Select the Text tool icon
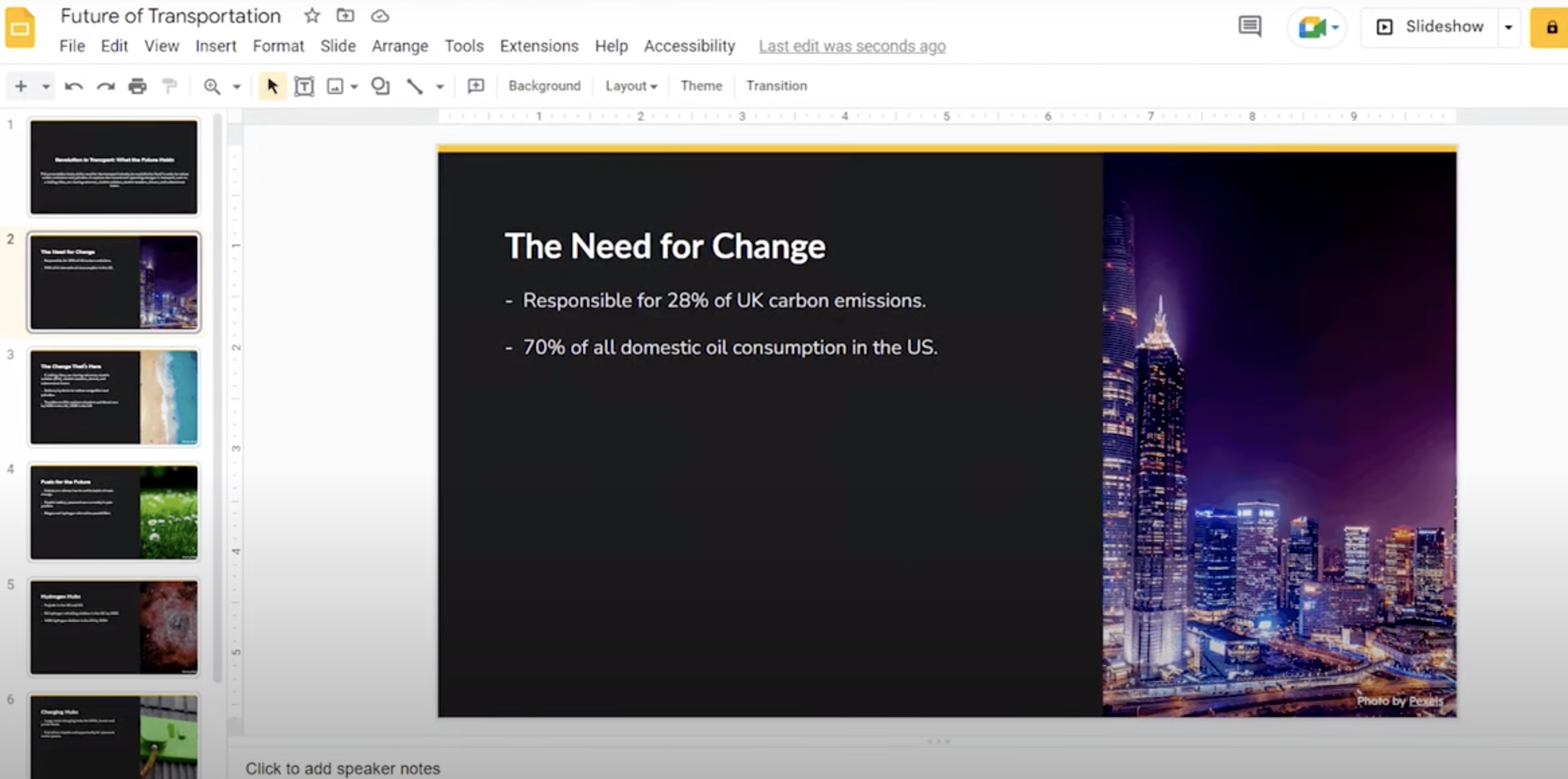 point(303,85)
